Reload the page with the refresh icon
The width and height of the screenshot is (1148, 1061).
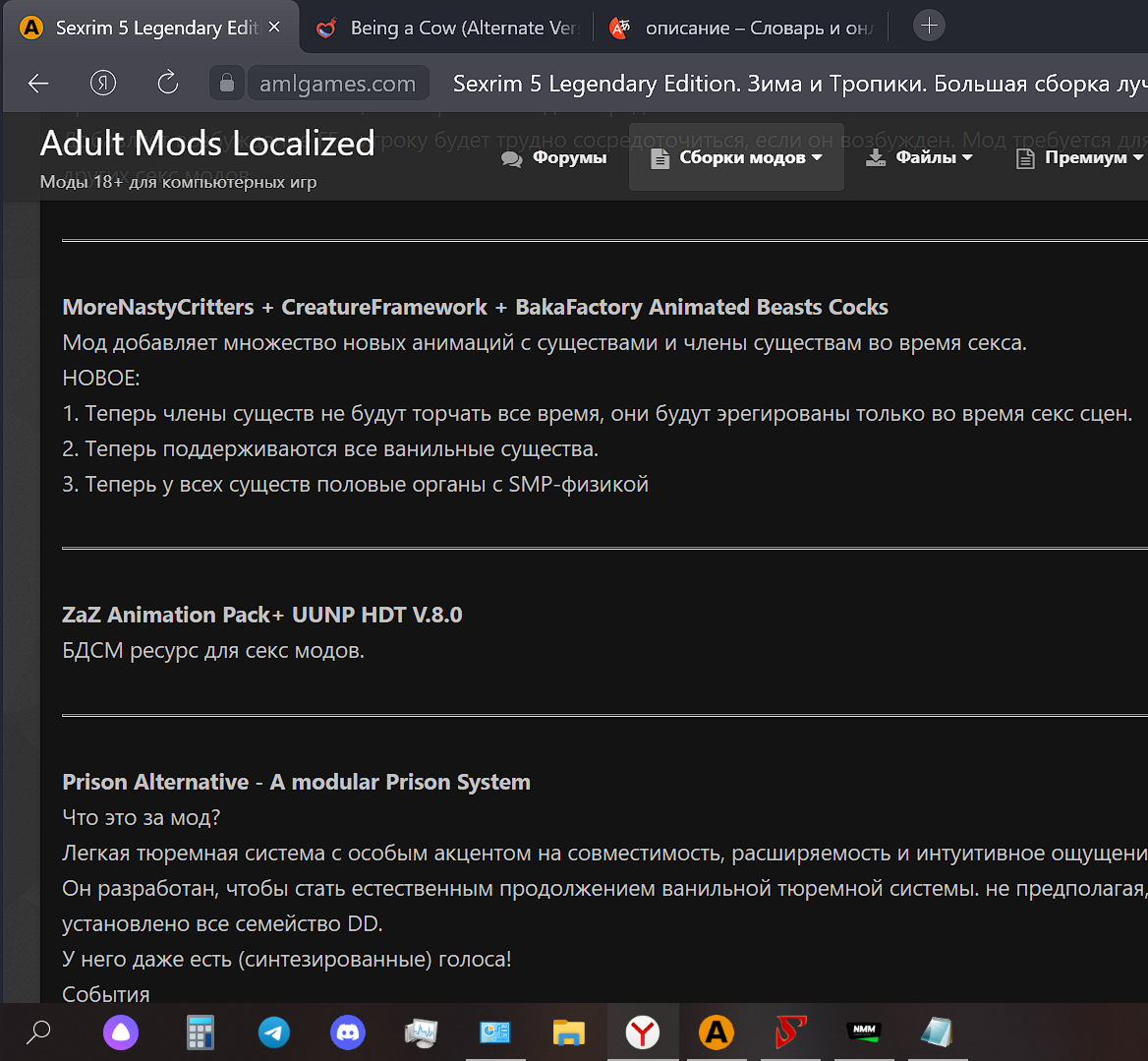[168, 83]
